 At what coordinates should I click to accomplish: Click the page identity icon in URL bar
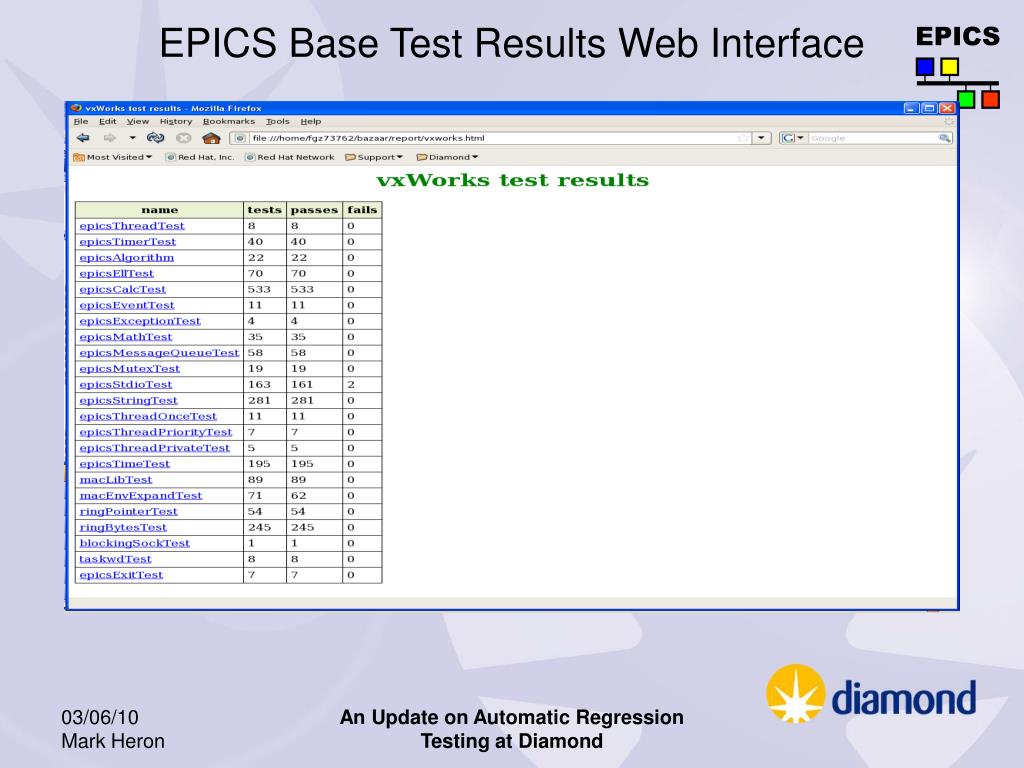coord(240,138)
